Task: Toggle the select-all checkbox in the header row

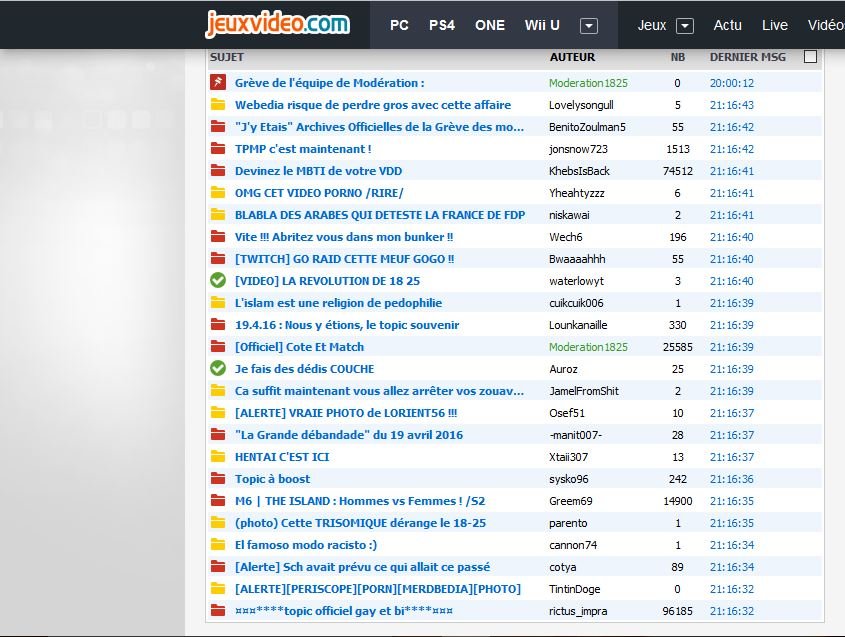Action: click(810, 57)
